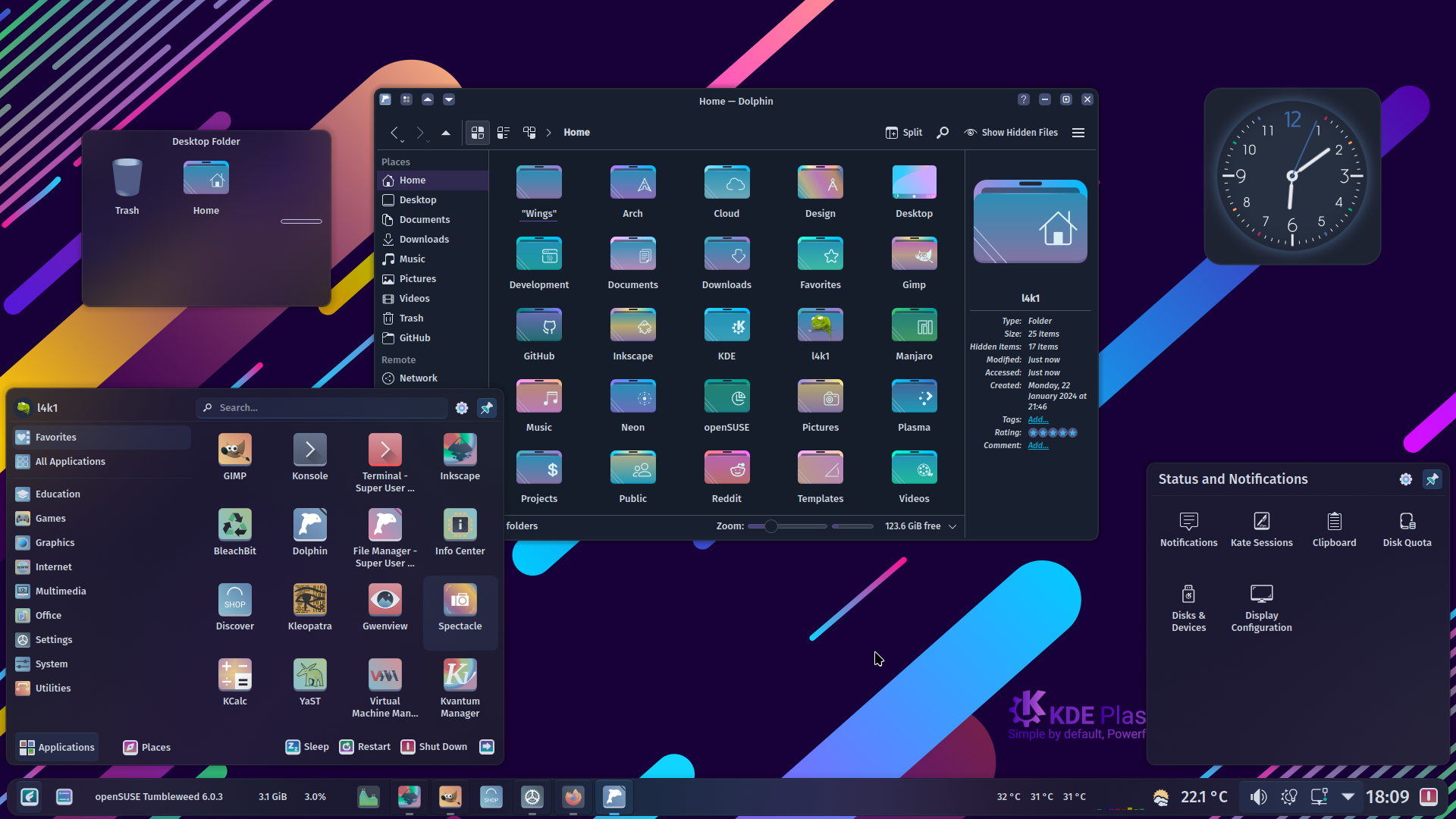
Task: Open the Utilities category in launcher
Action: pyautogui.click(x=102, y=689)
